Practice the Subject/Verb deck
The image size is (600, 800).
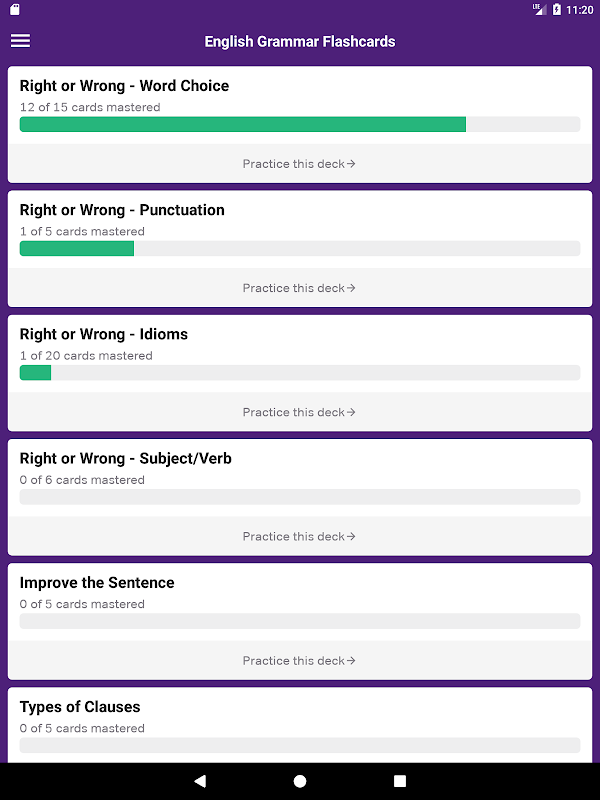(299, 536)
